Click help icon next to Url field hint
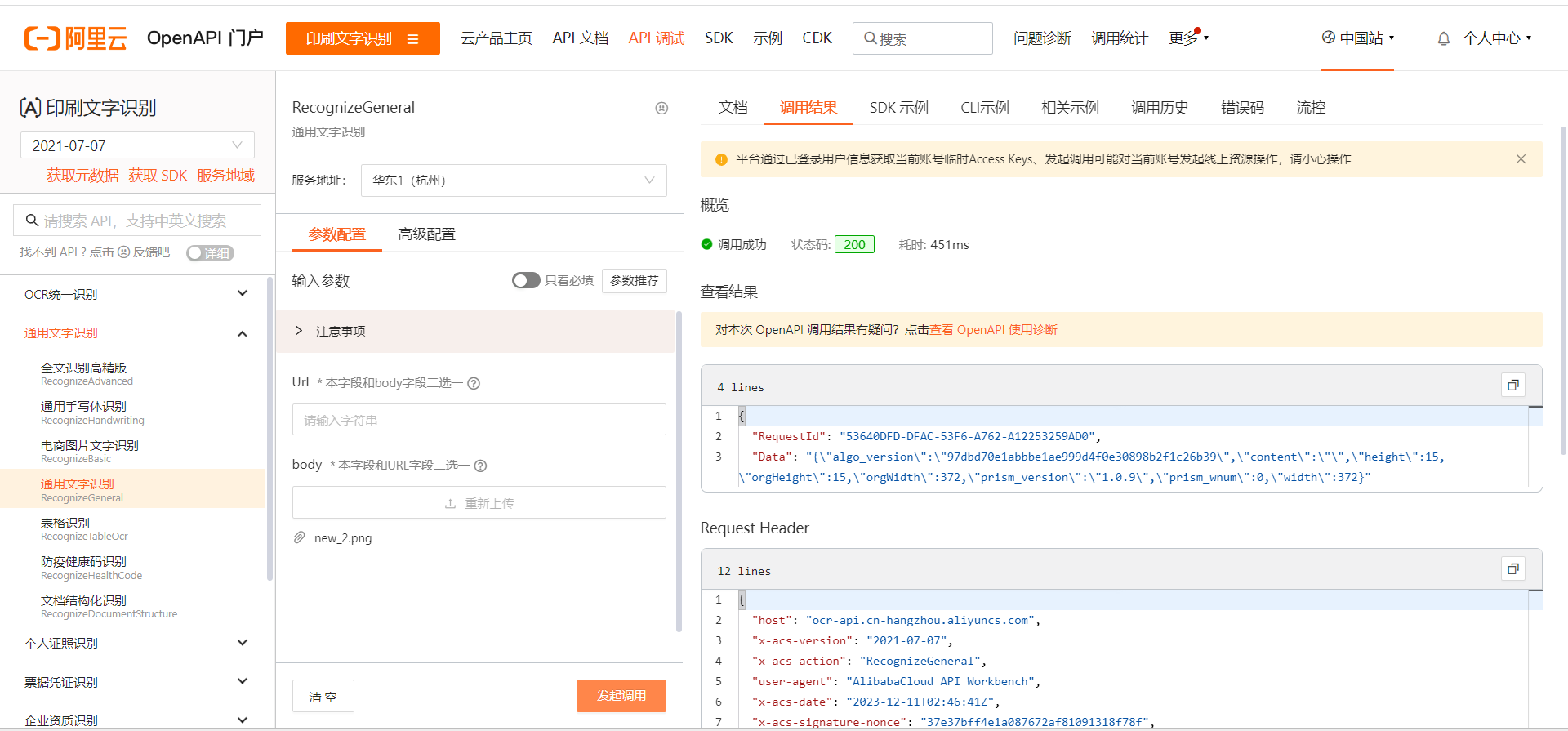Image resolution: width=1568 pixels, height=731 pixels. click(474, 383)
